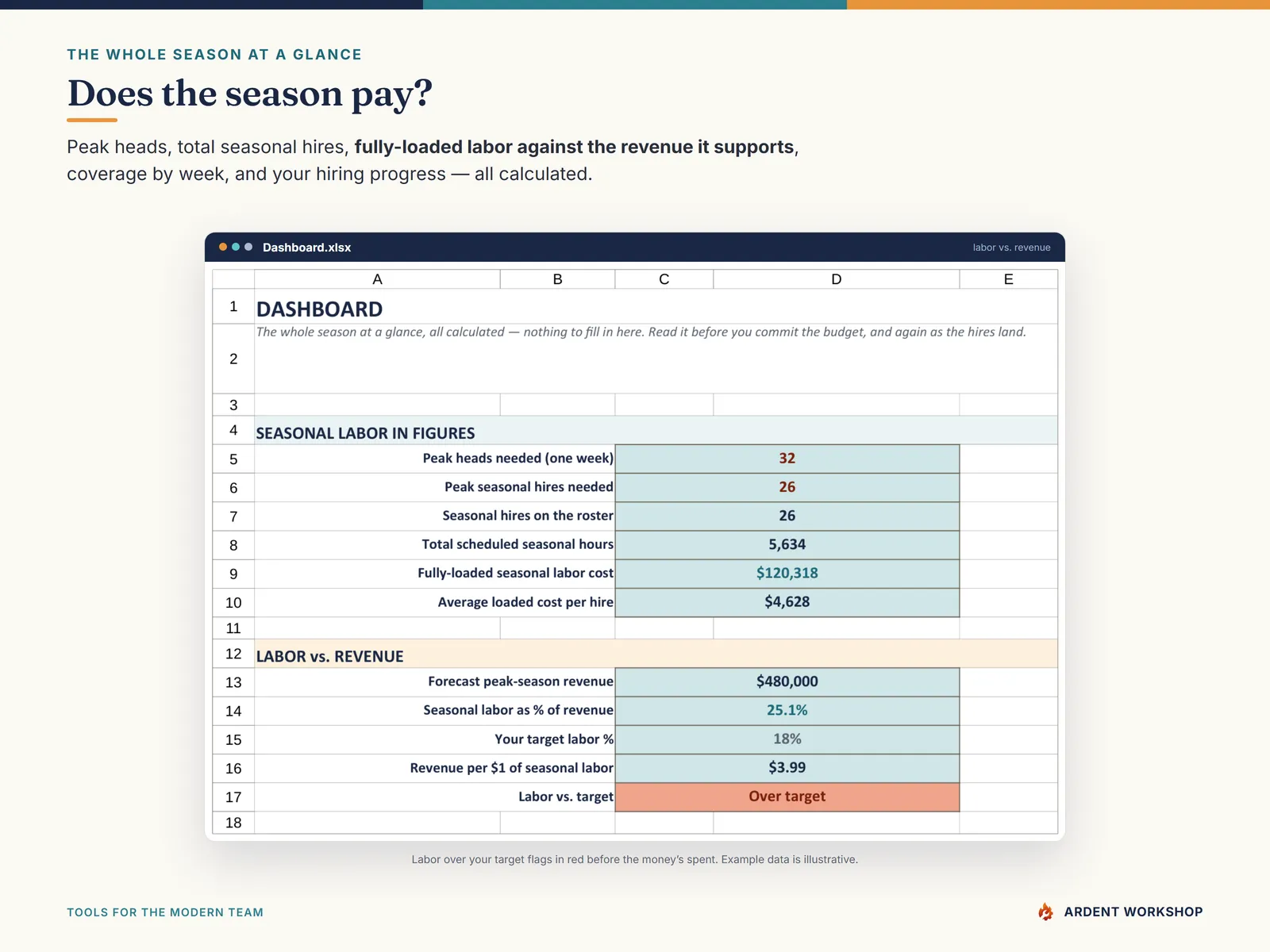Image resolution: width=1270 pixels, height=952 pixels.
Task: Click the $480,000 forecast revenue cell
Action: (787, 681)
